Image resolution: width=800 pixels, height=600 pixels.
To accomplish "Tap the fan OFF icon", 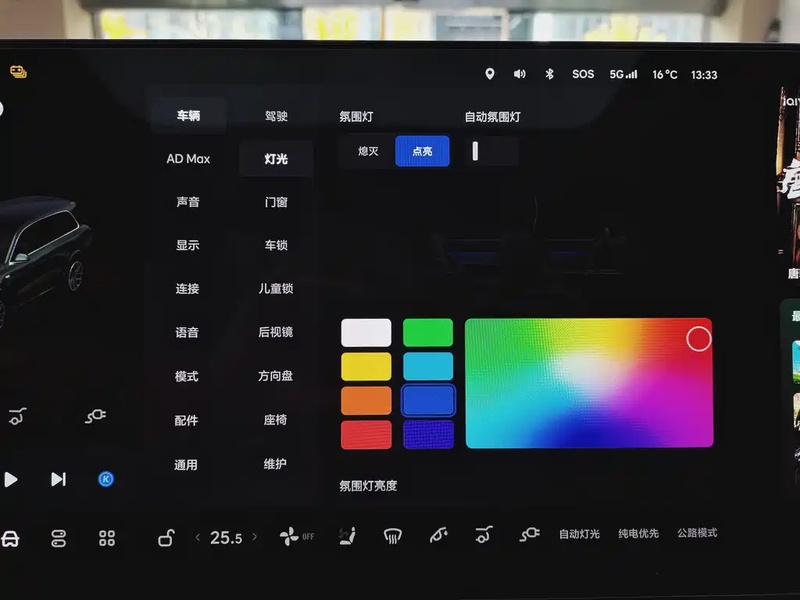I will 296,537.
